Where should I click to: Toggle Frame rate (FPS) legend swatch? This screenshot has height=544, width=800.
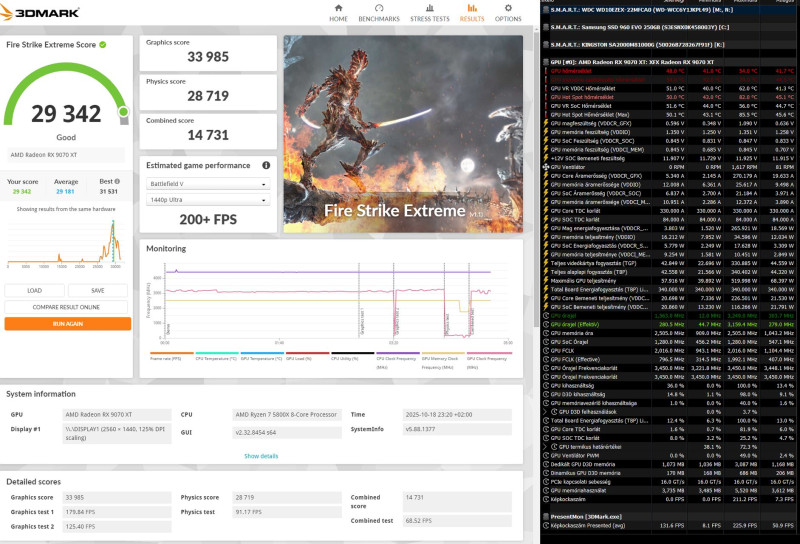pyautogui.click(x=172, y=353)
